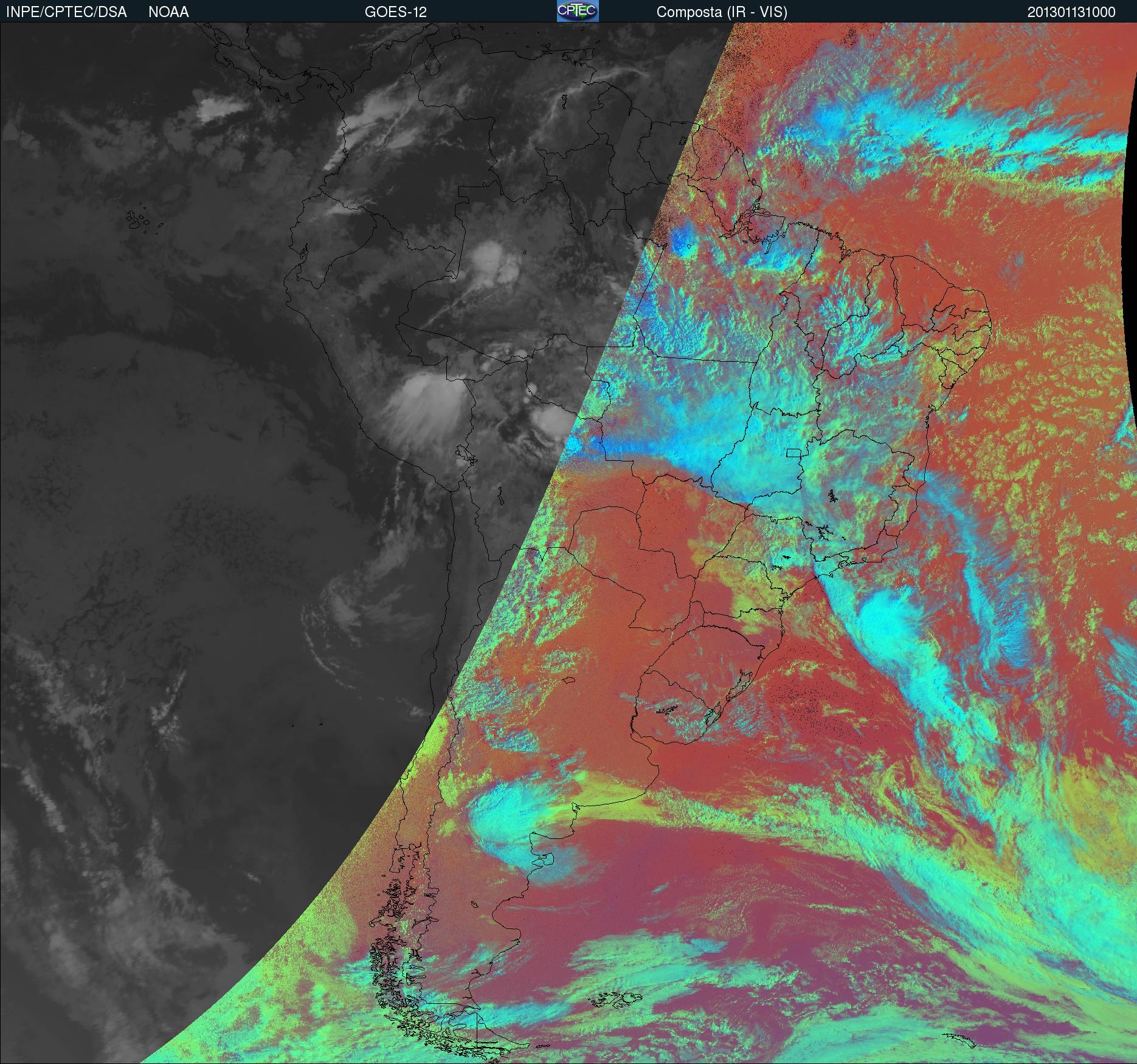
Task: Select the INPE/CPTEC/DSA header label
Action: coord(66,12)
